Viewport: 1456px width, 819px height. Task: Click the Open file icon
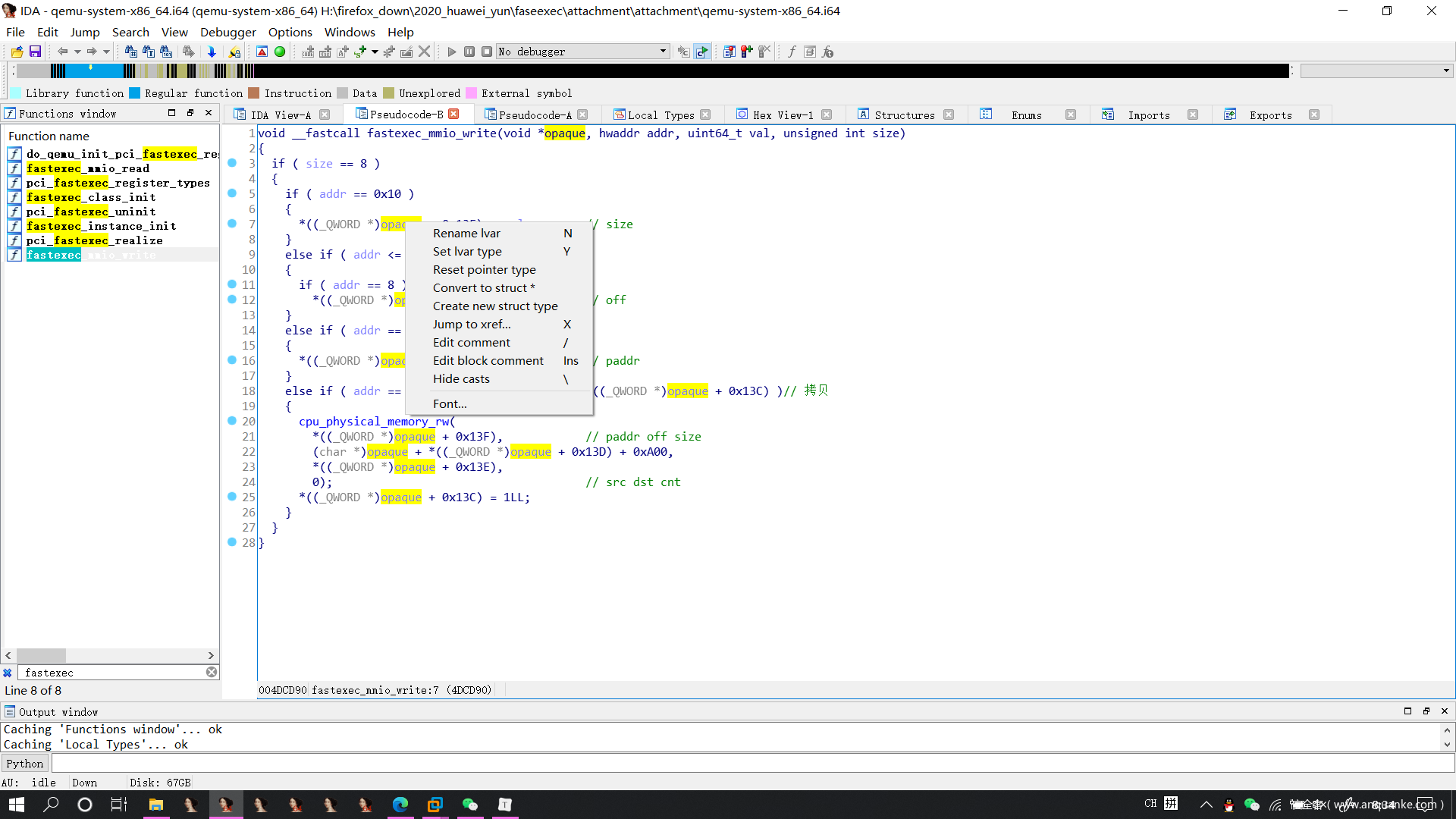pyautogui.click(x=17, y=52)
